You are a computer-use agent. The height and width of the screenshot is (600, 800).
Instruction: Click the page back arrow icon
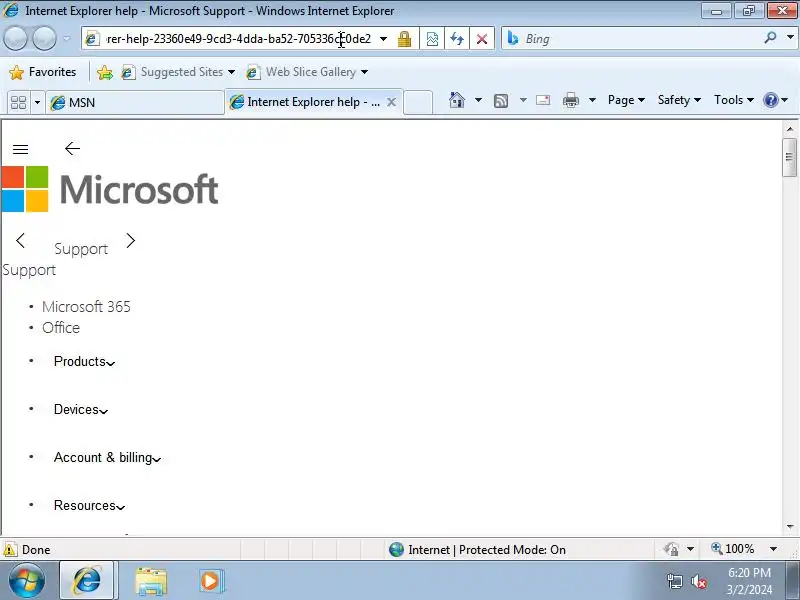click(x=72, y=148)
